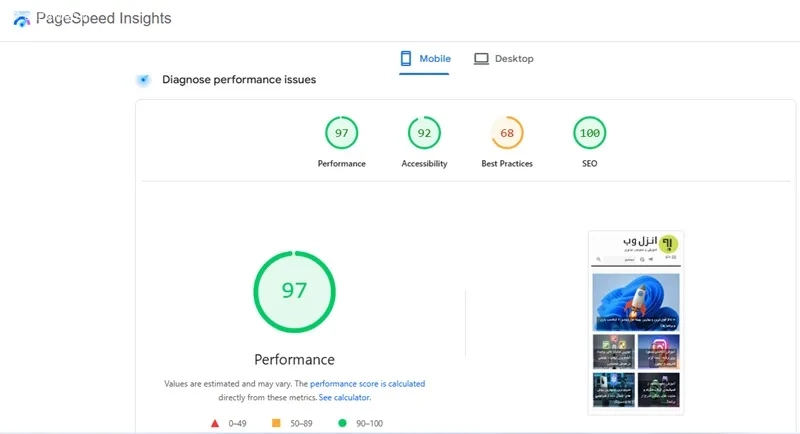Click the green circle 90–100 legend icon

click(342, 423)
